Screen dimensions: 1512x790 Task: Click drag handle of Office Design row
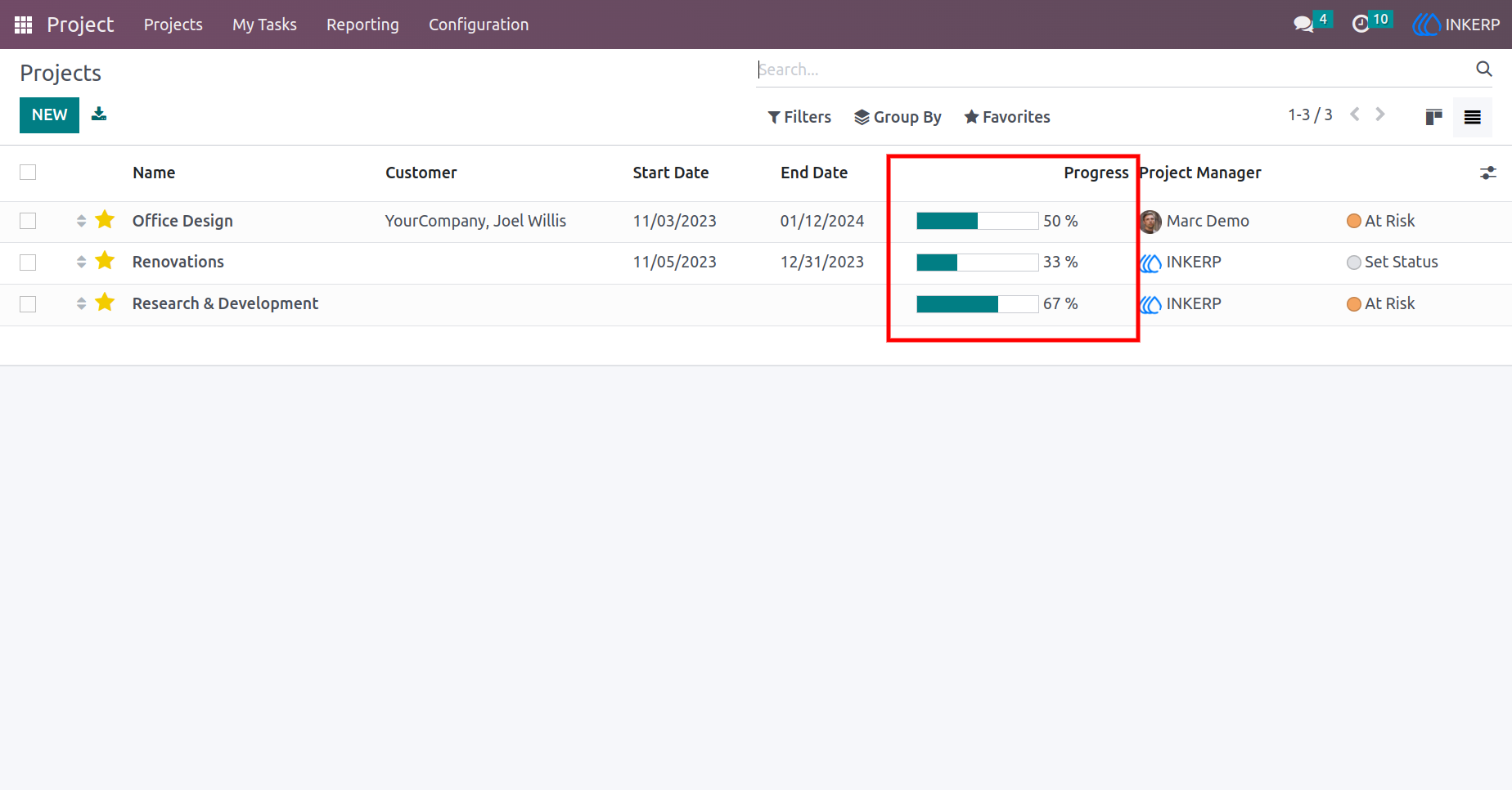click(81, 221)
